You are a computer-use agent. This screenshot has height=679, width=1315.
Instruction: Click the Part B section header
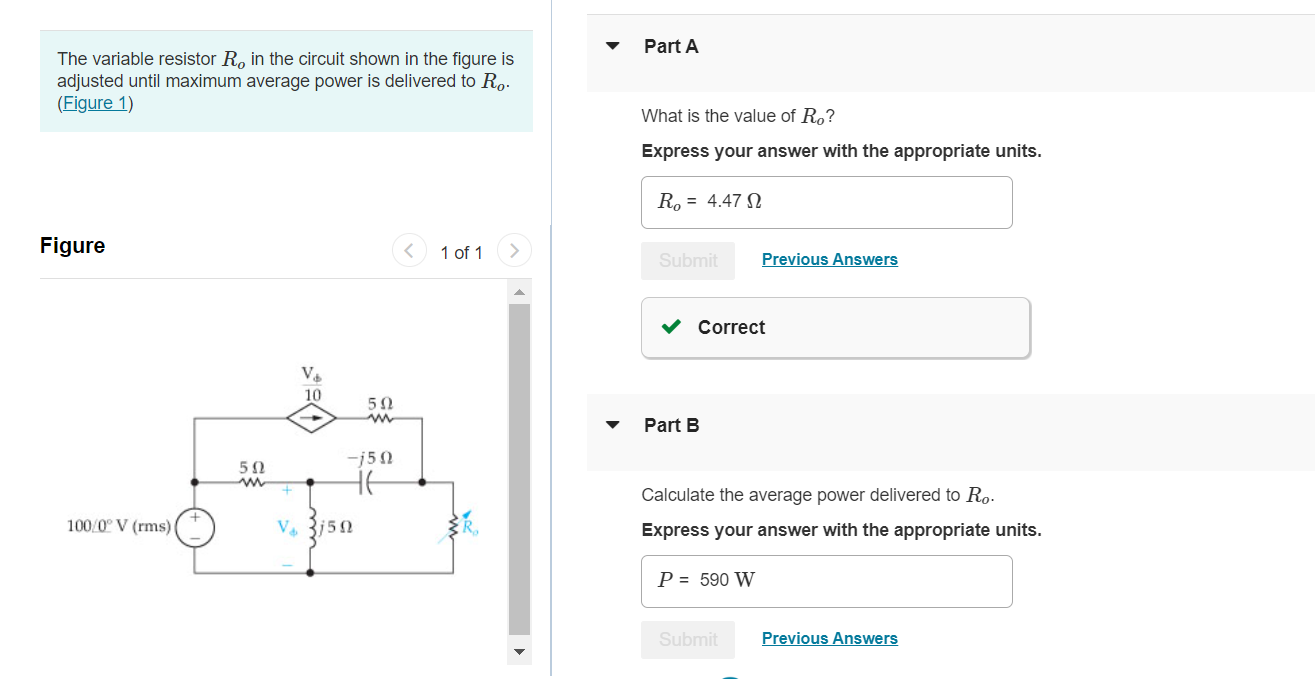pyautogui.click(x=671, y=425)
